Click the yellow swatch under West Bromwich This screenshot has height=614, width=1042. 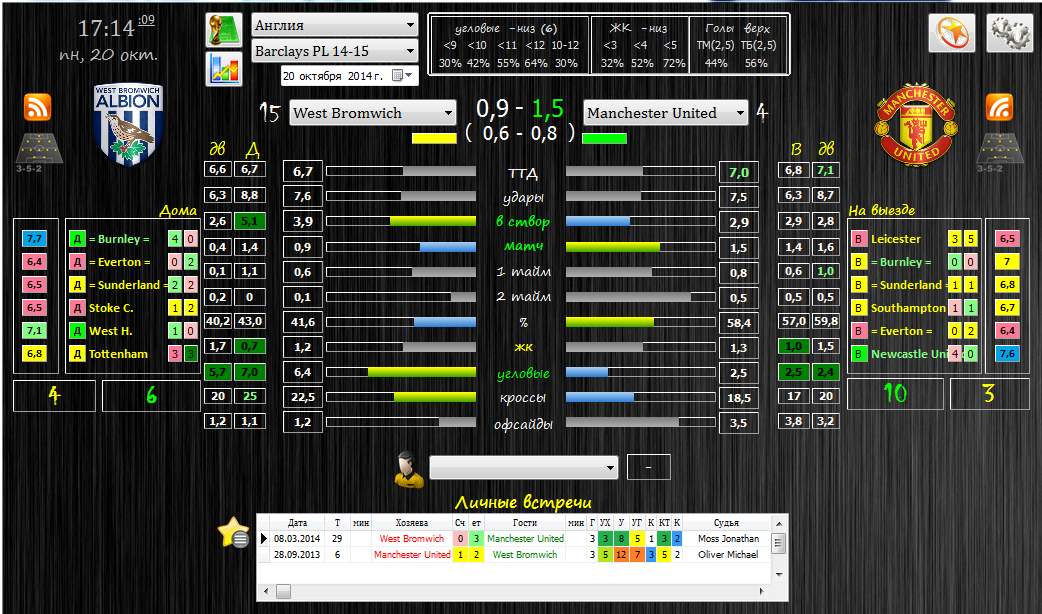pos(434,138)
